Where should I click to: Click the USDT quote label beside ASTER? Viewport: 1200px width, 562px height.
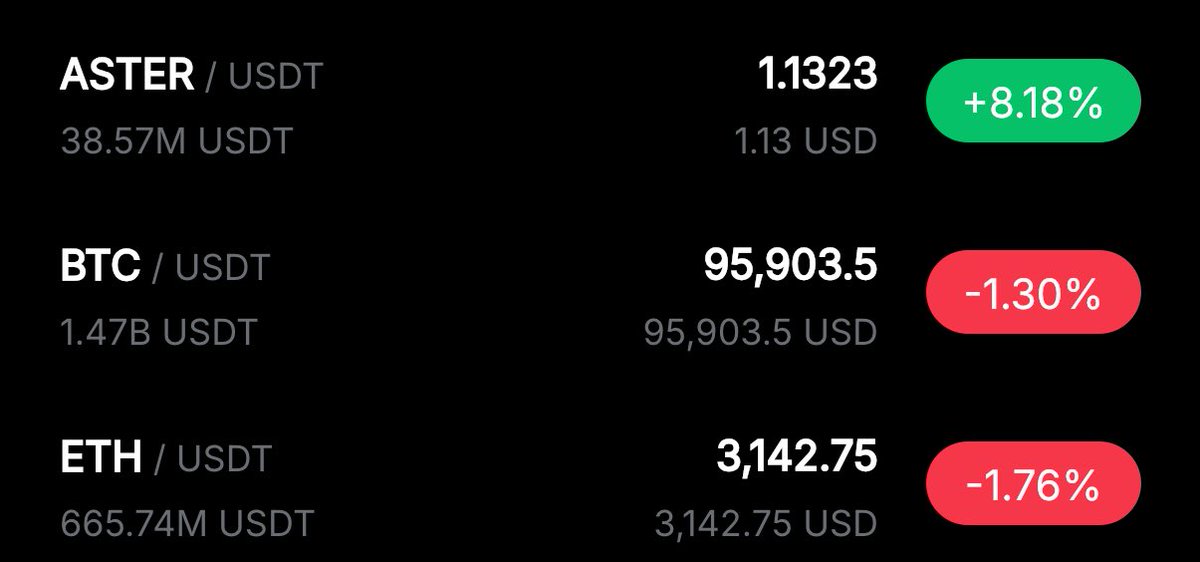[x=276, y=78]
